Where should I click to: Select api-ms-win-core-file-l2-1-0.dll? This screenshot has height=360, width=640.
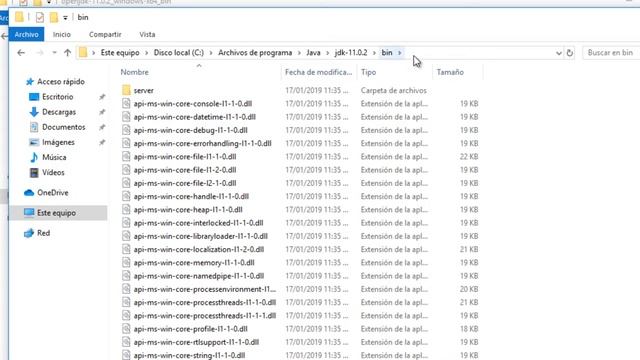[185, 183]
